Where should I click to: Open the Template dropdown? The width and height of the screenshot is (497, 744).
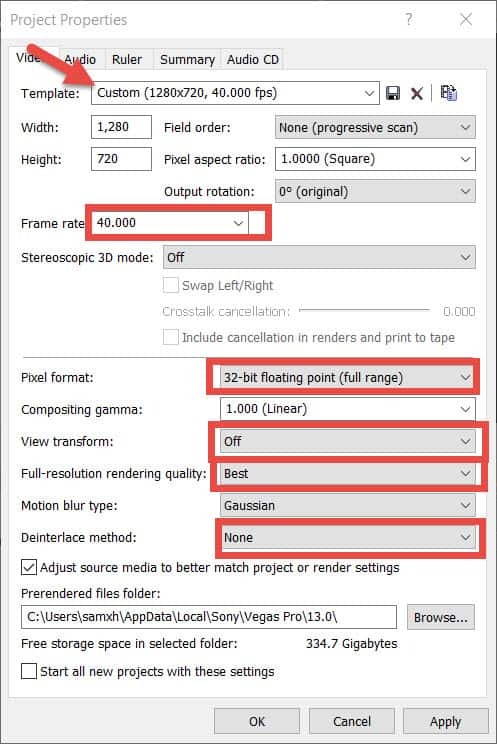235,93
